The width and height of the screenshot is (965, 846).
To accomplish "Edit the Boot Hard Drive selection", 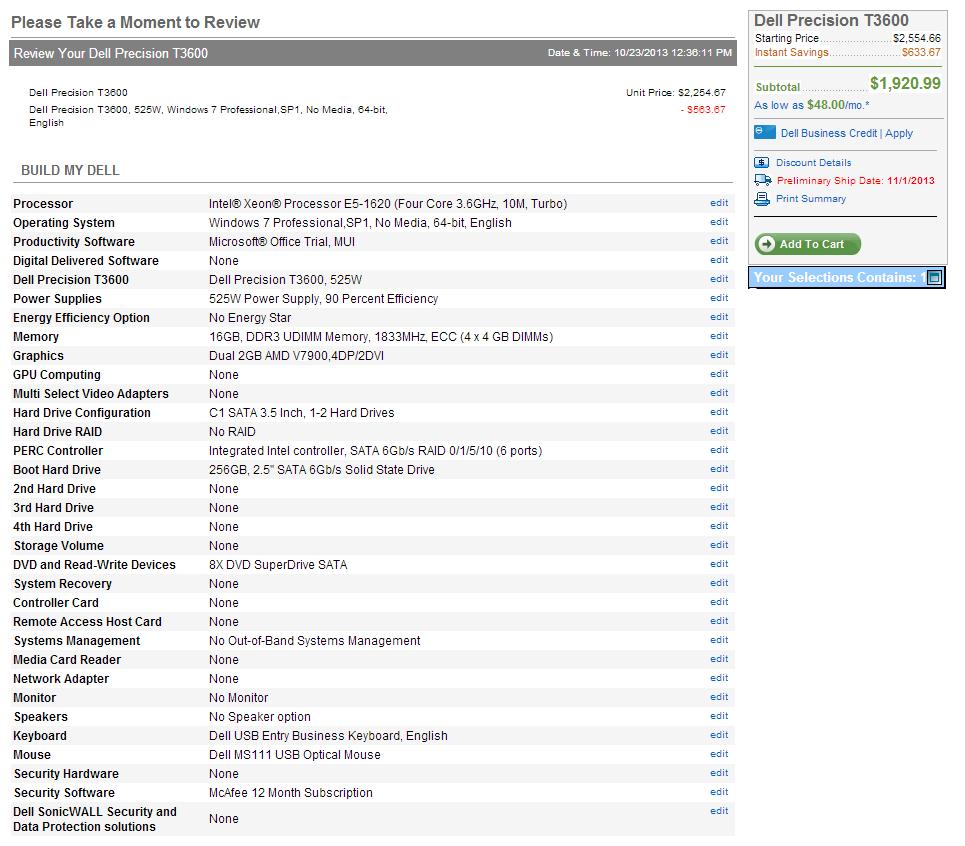I will [719, 469].
